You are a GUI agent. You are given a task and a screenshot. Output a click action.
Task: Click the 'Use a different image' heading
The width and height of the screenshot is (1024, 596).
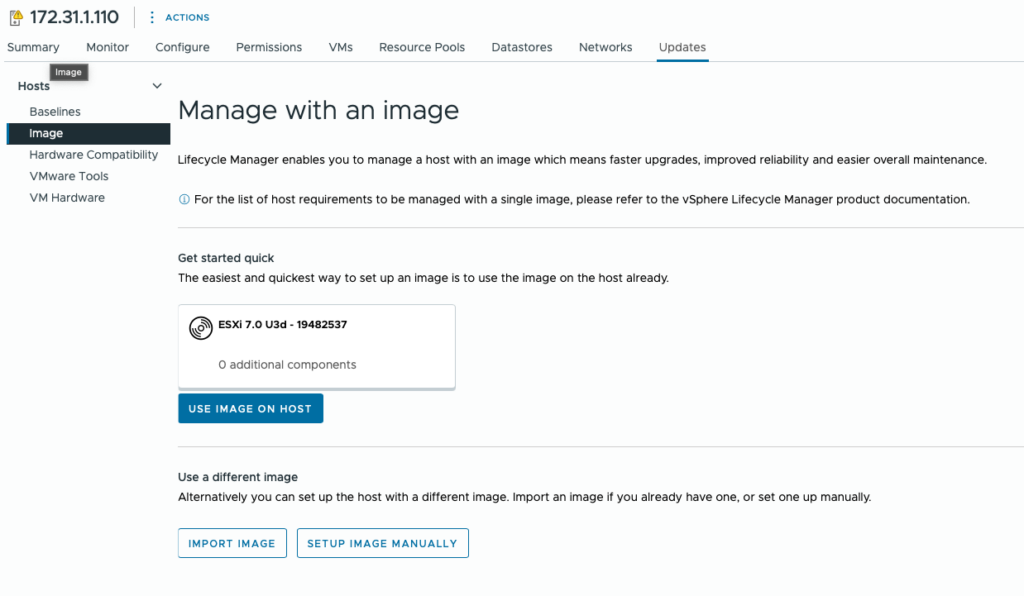pyautogui.click(x=238, y=477)
